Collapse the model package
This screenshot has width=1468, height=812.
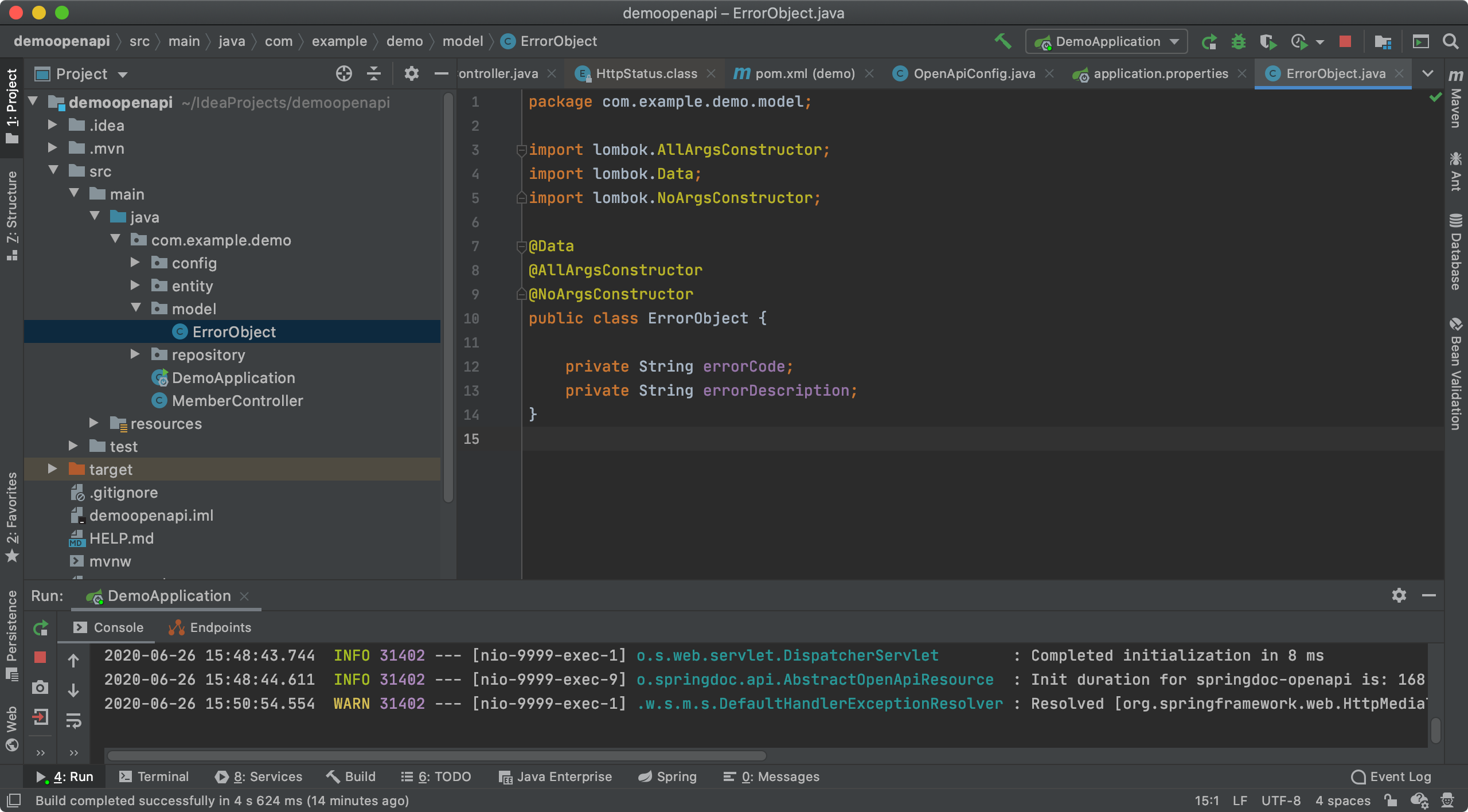tap(136, 309)
